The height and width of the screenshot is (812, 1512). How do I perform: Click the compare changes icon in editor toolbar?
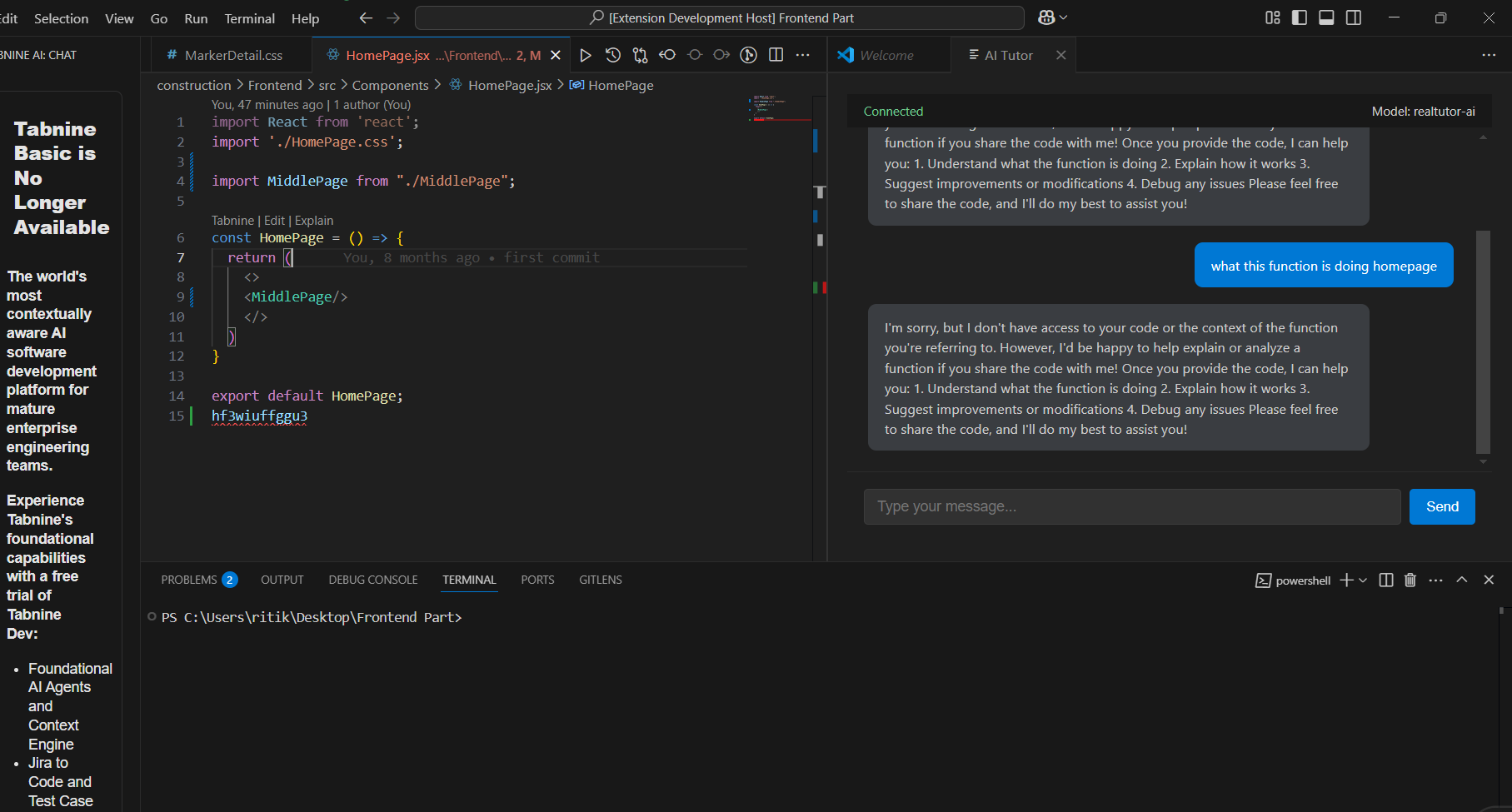coord(640,55)
